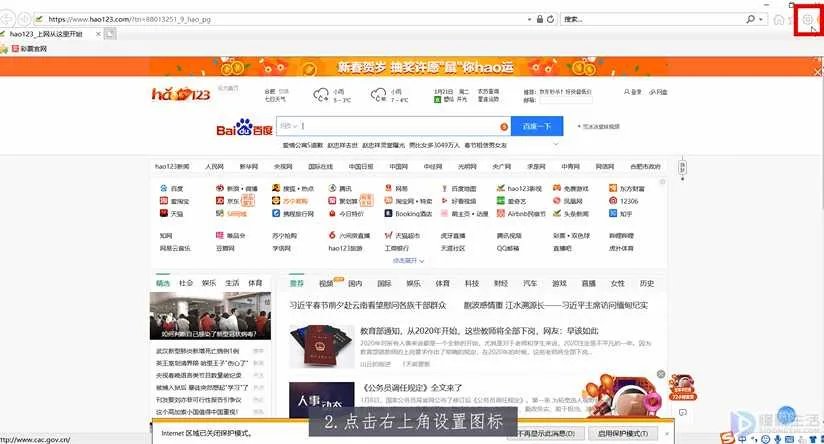Click the lock security icon in address bar

point(540,19)
